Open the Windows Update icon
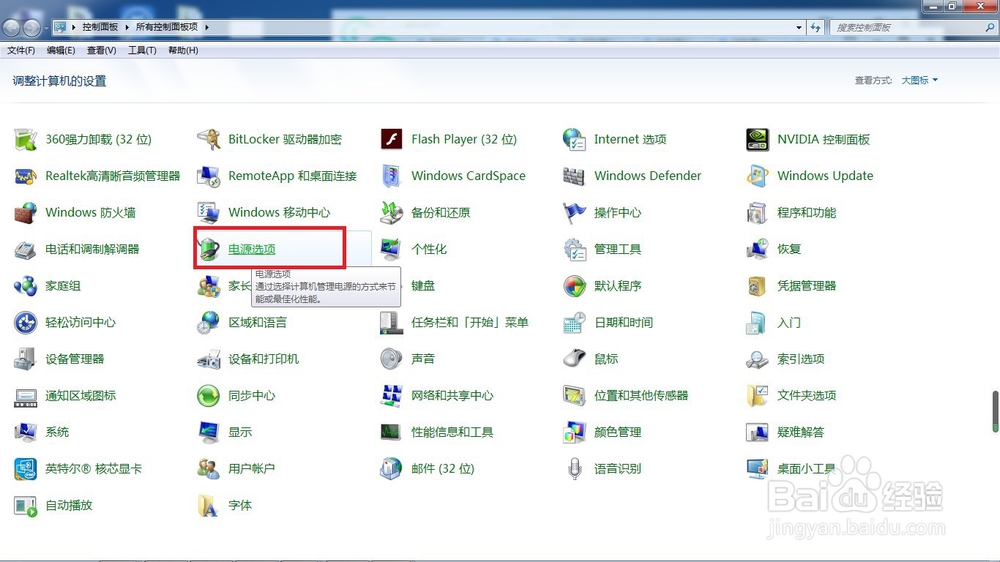The height and width of the screenshot is (562, 1000). coord(757,176)
